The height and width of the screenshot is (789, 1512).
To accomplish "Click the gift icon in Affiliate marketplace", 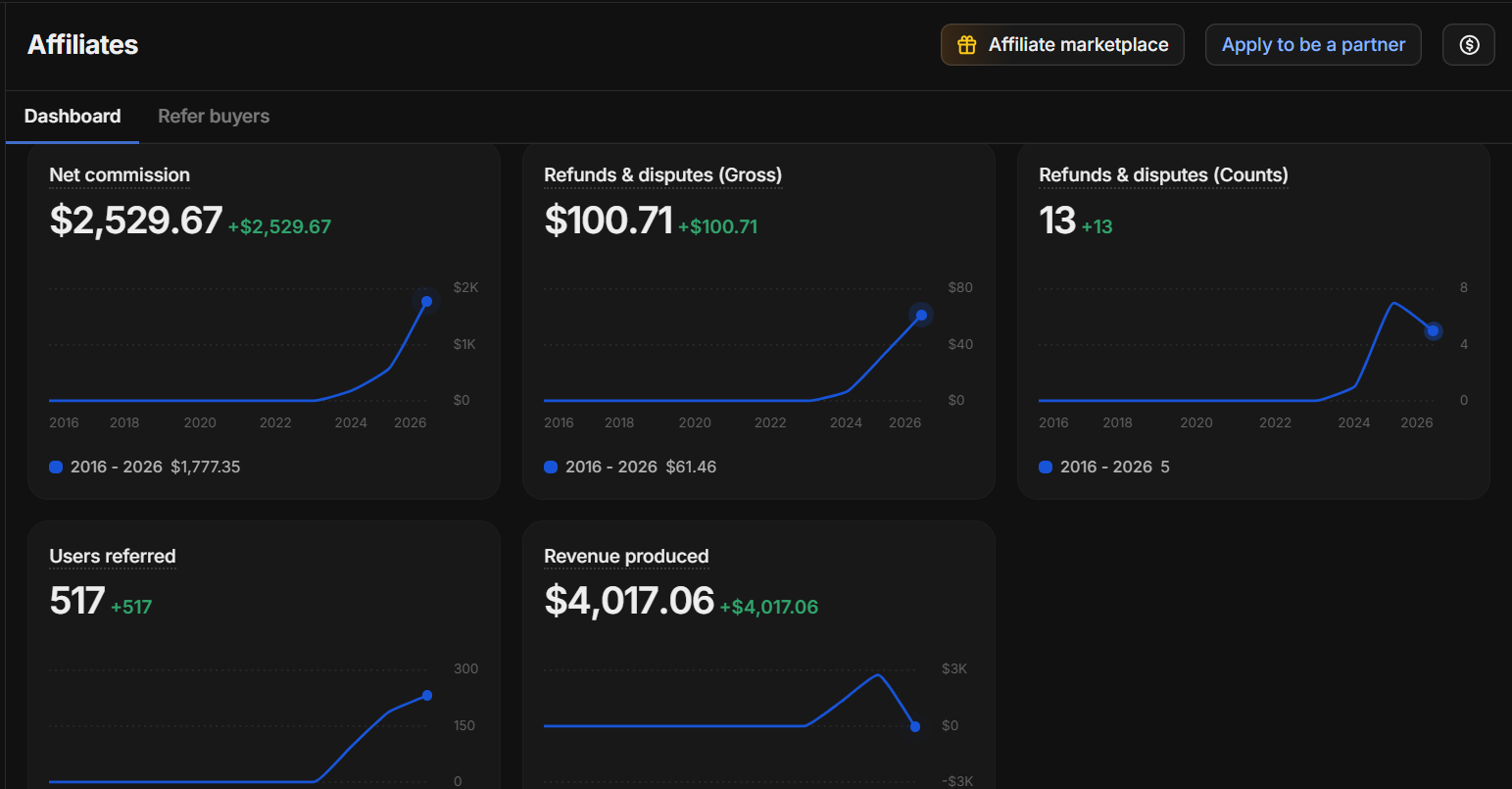I will (966, 45).
